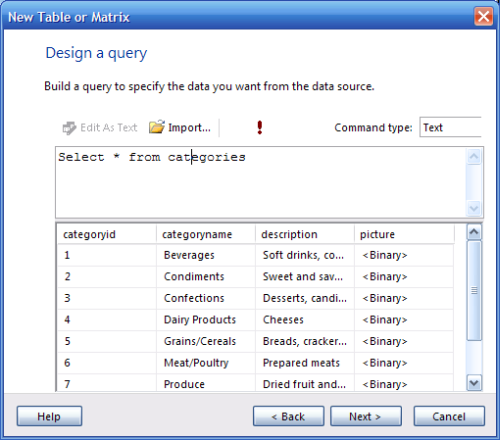Click the 'Dried fruit and...' description cell

pos(305,383)
